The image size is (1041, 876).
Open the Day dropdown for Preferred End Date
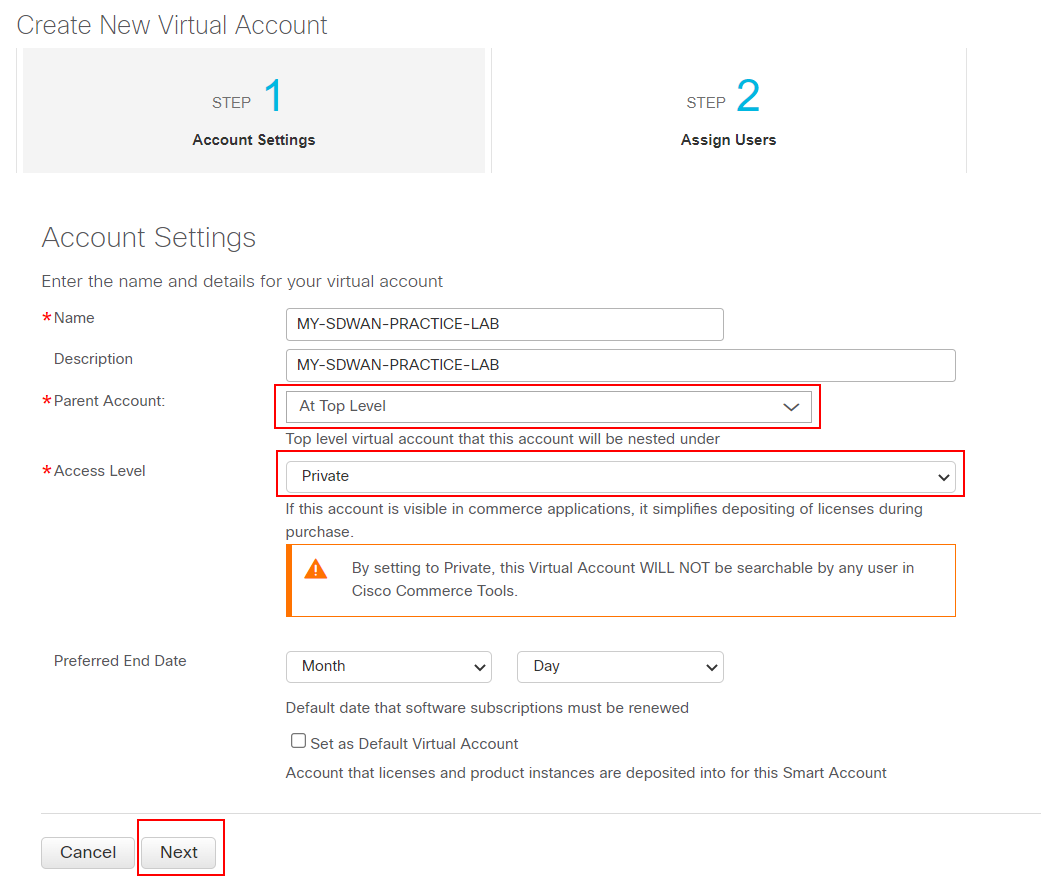click(x=620, y=667)
